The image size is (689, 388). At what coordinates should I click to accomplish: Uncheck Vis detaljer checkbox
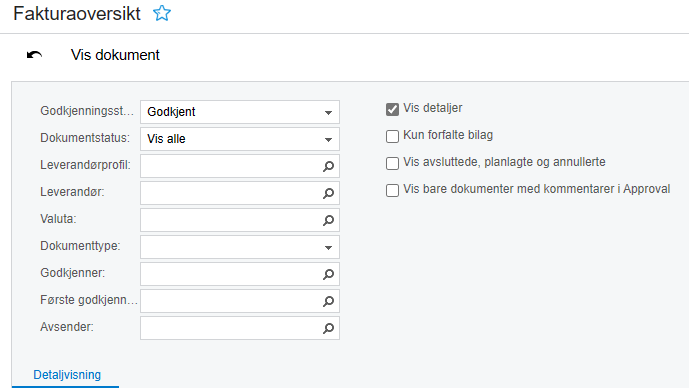pyautogui.click(x=392, y=109)
